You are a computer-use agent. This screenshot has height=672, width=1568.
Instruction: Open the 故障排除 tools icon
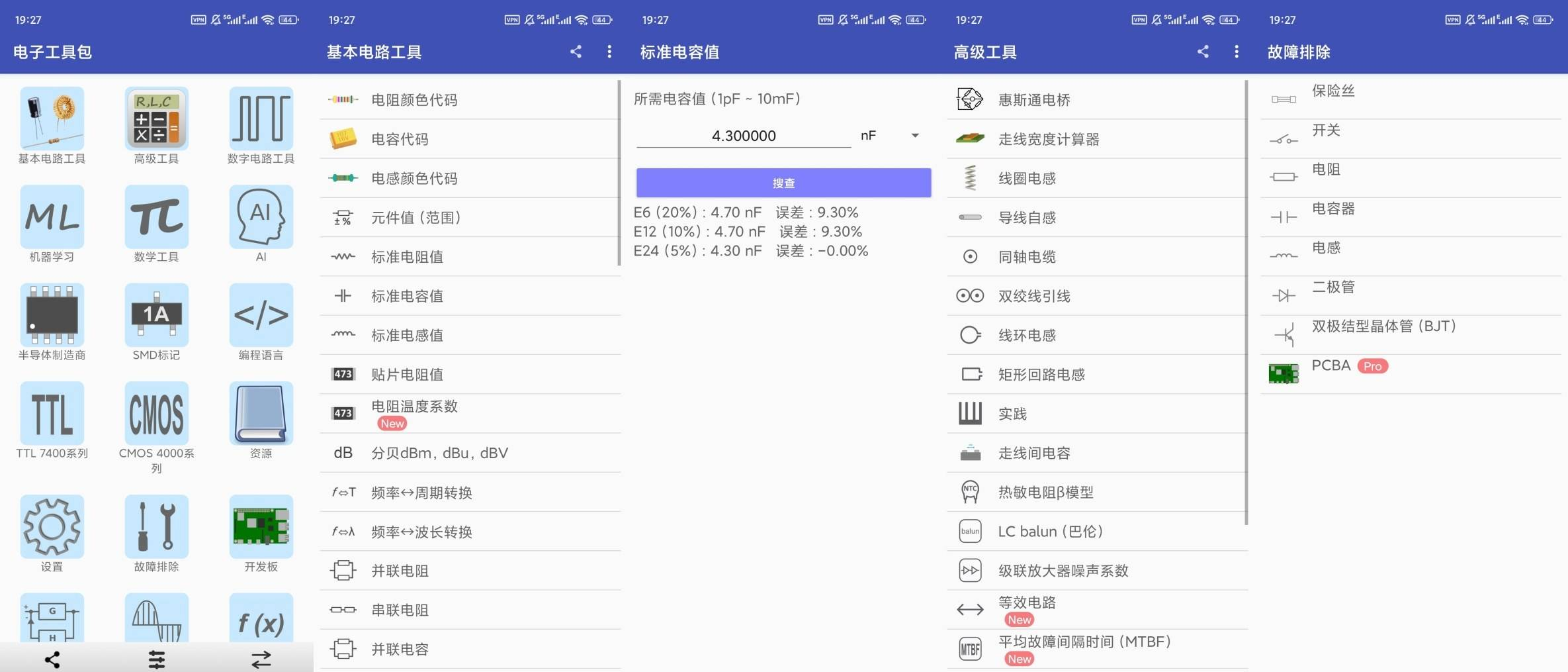pos(156,527)
